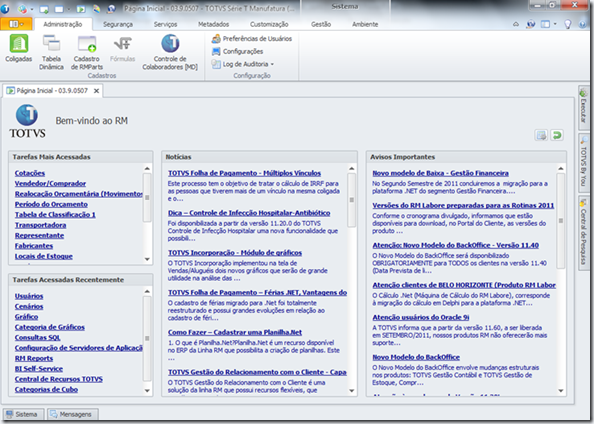The height and width of the screenshot is (424, 594).
Task: Open Controle de Colaboradores [MD]
Action: (x=170, y=52)
